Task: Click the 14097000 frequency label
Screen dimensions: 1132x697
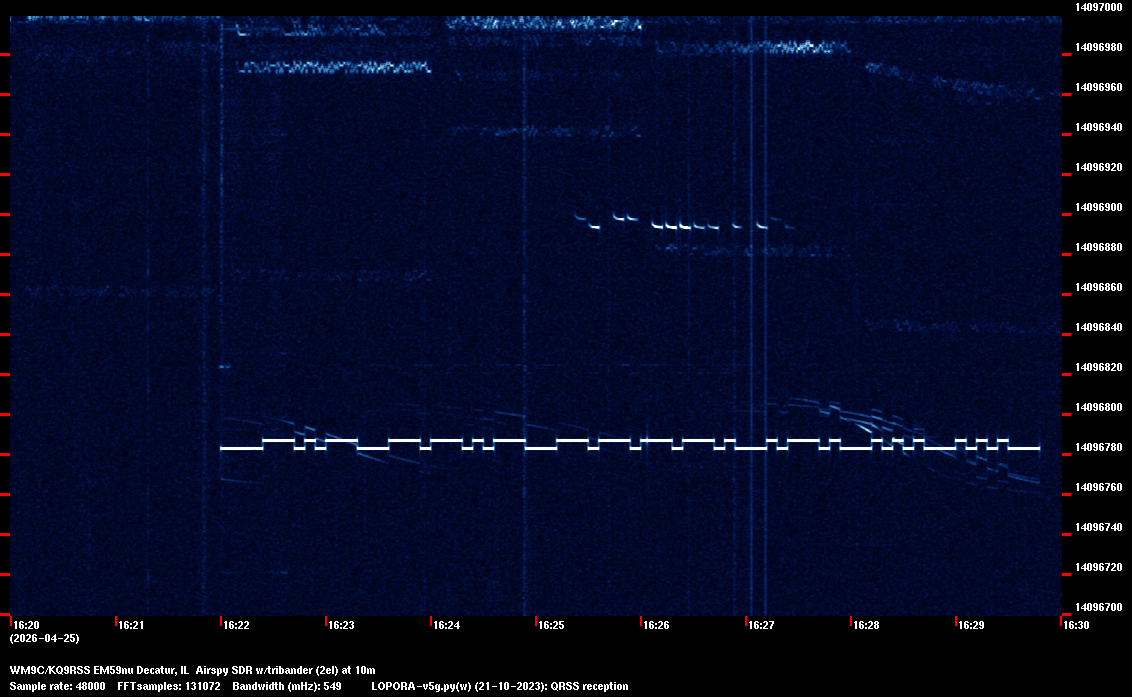Action: 1098,8
